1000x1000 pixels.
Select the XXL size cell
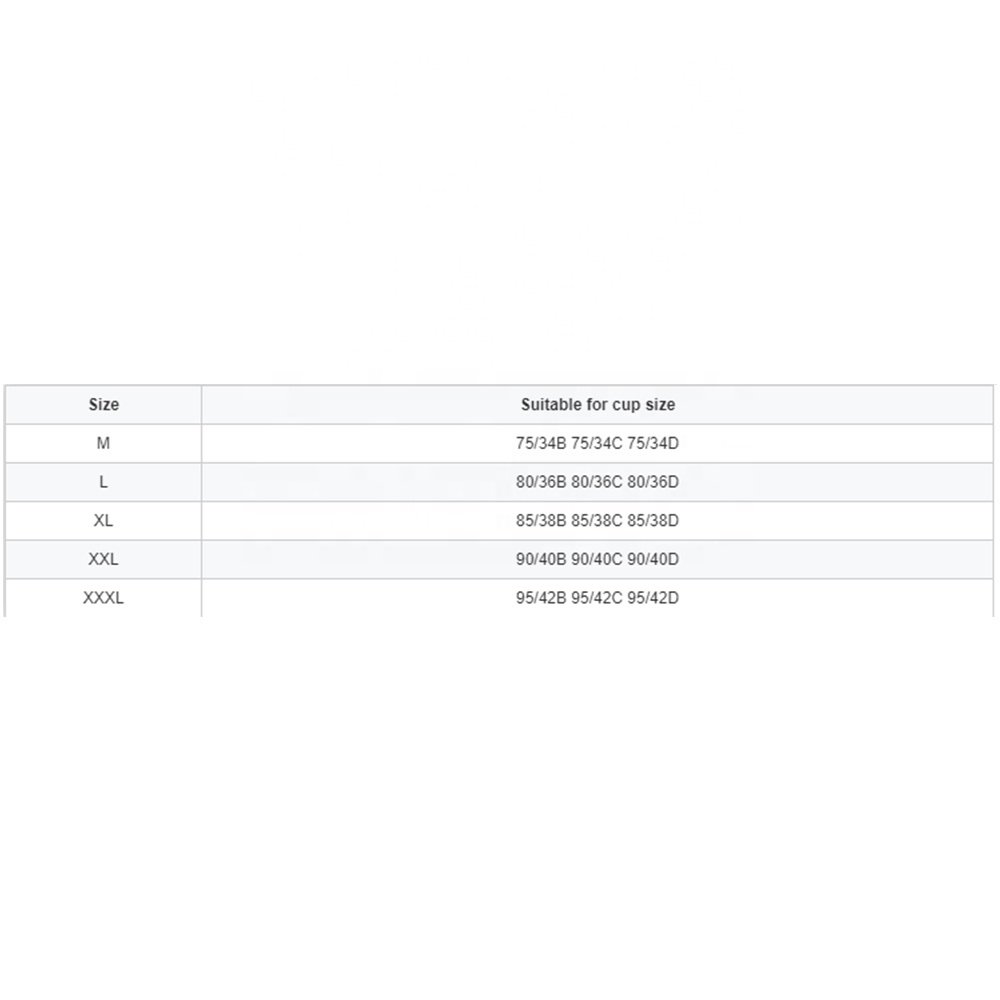[x=103, y=559]
